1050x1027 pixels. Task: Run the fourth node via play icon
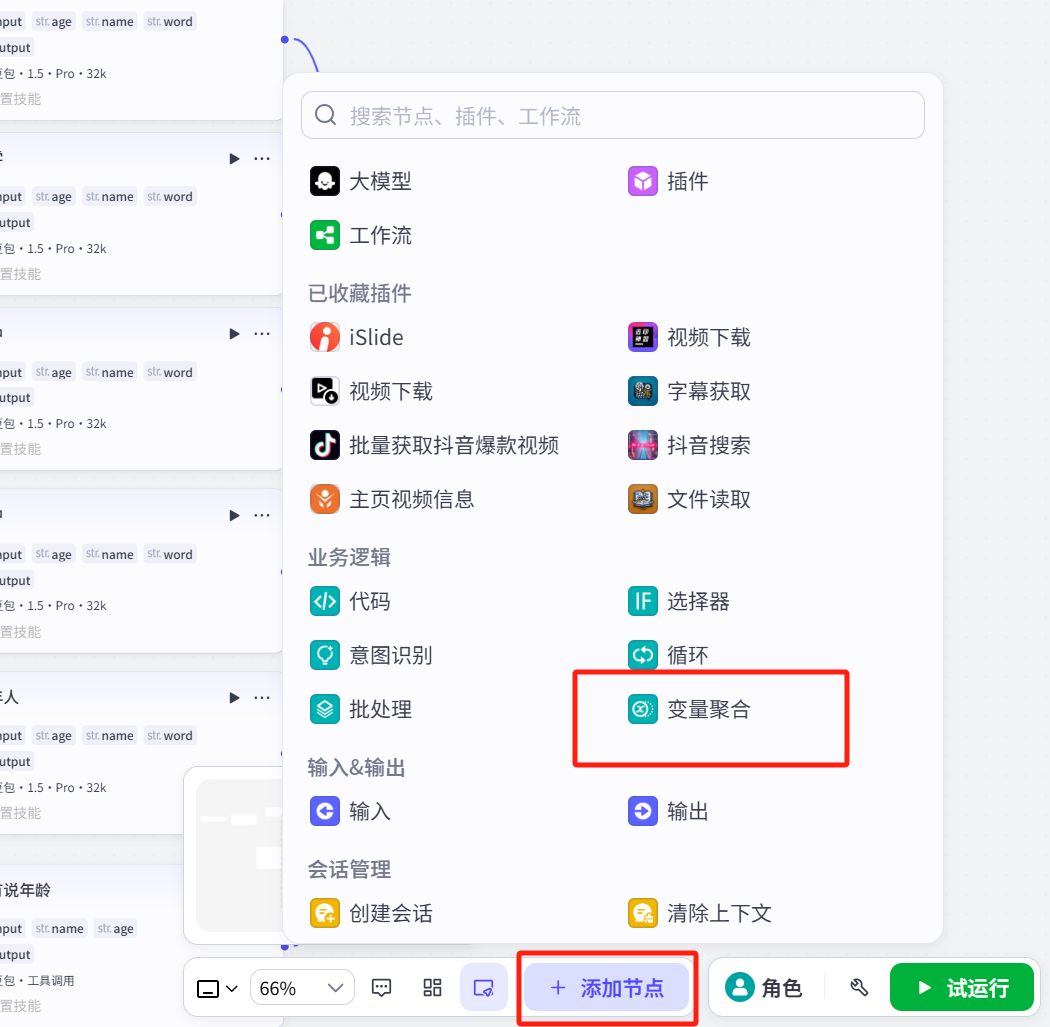click(x=234, y=515)
